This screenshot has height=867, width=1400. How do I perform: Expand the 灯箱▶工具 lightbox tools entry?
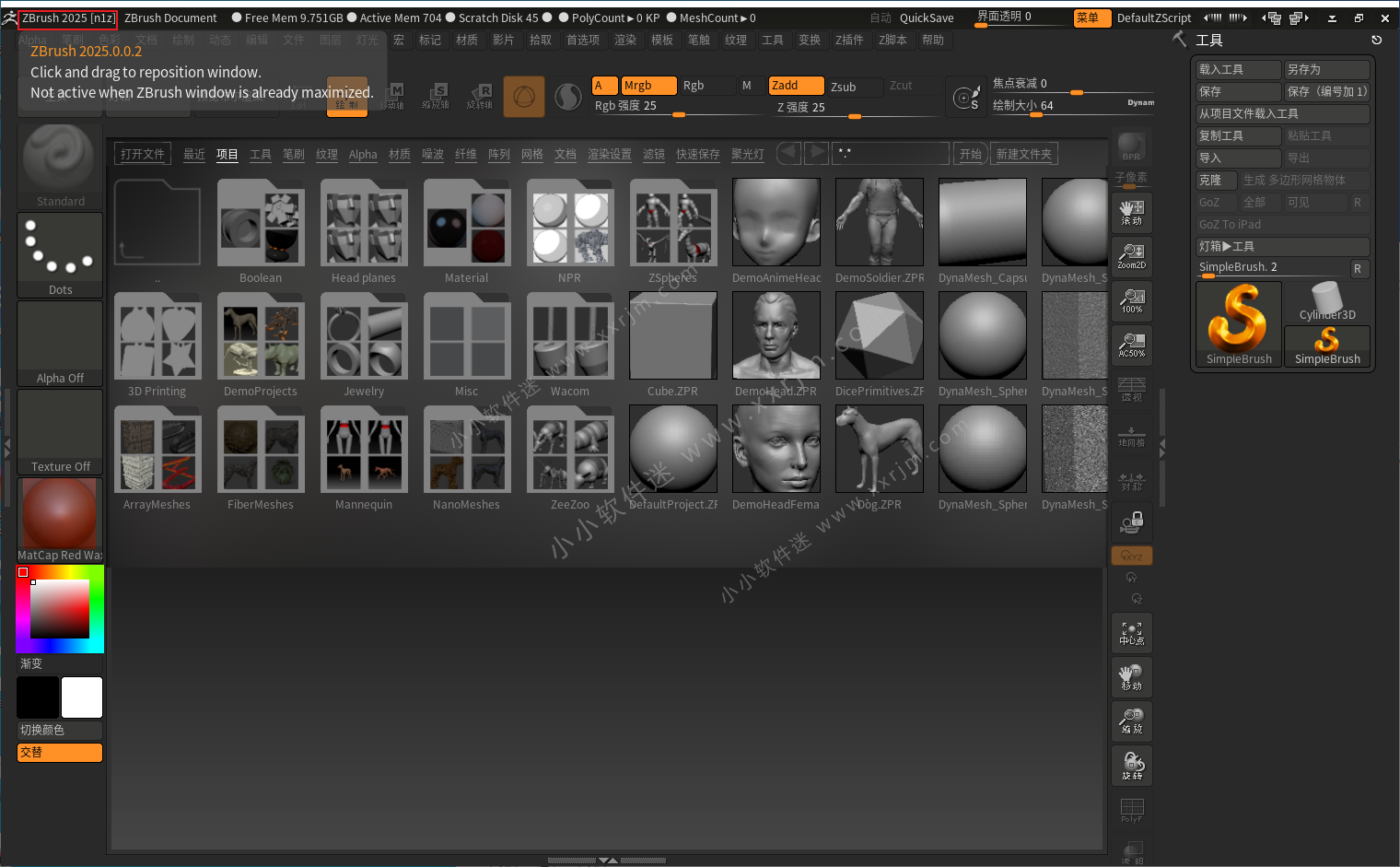1281,246
